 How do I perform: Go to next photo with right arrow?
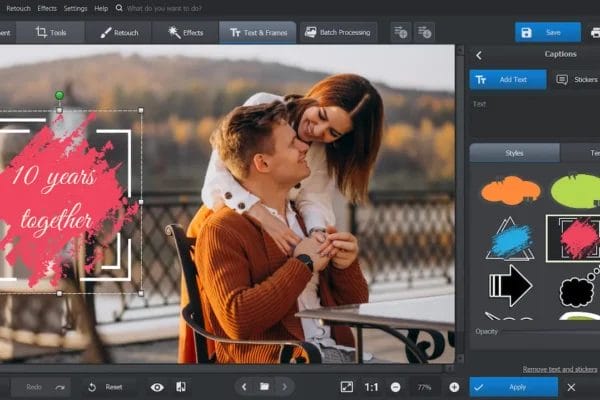[x=284, y=387]
